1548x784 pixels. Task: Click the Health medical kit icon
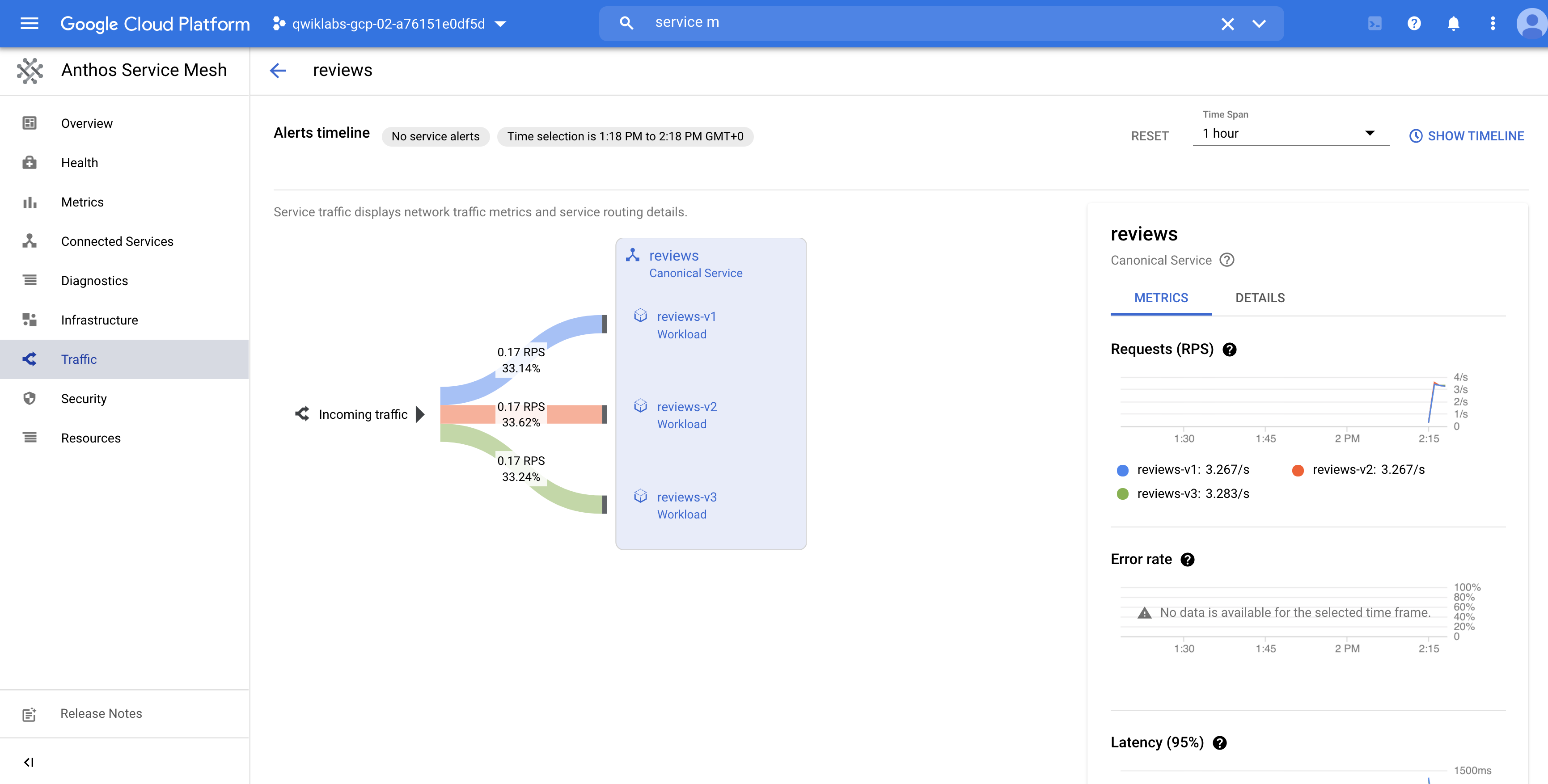click(x=30, y=163)
